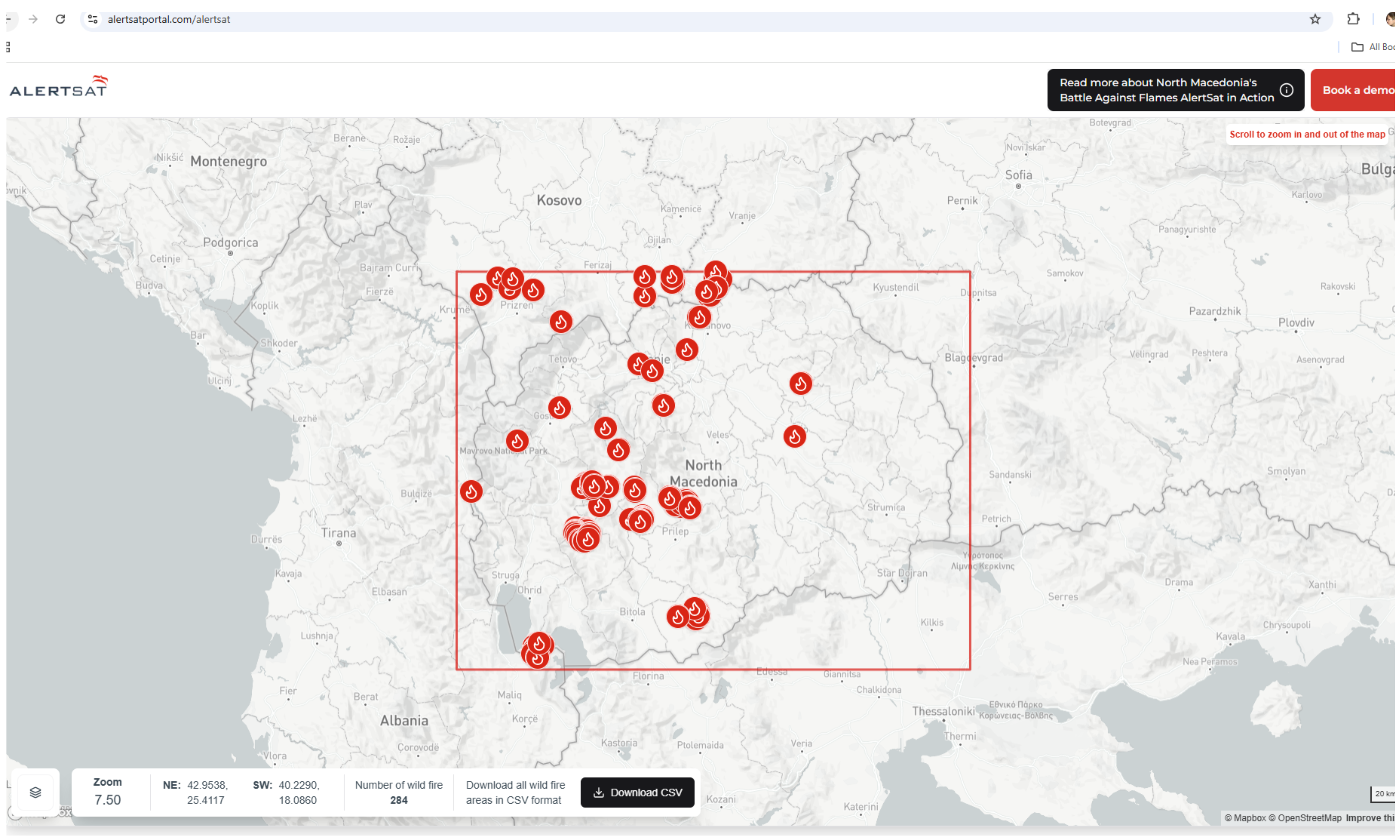Click the Kosovo country label
Image resolution: width=1400 pixels, height=840 pixels.
(559, 200)
